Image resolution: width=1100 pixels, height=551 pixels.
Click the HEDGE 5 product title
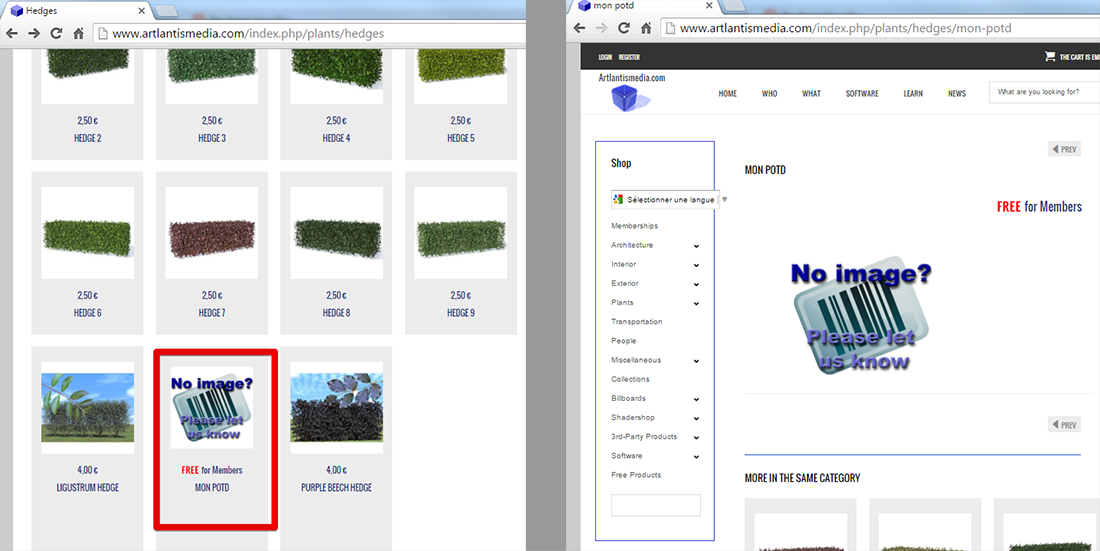(461, 138)
